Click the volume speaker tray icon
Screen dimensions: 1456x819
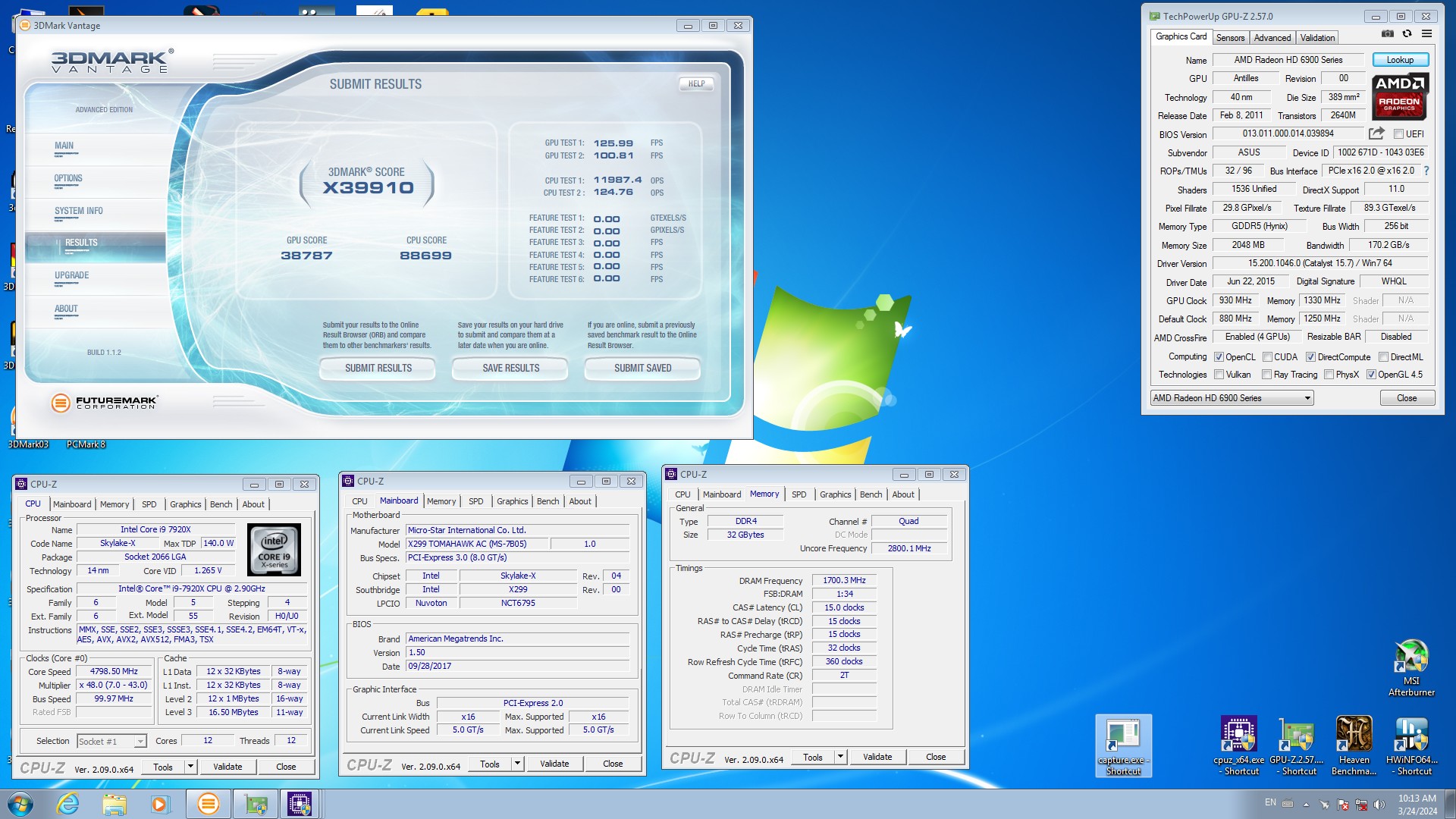pyautogui.click(x=1379, y=805)
